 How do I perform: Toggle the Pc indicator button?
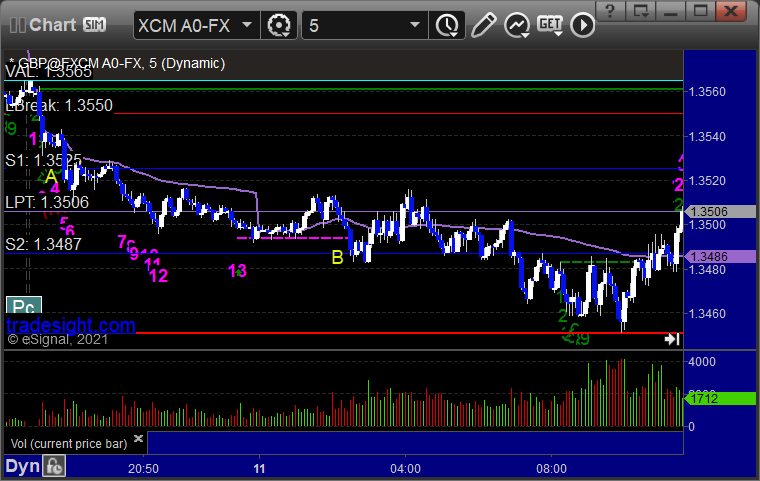(x=24, y=305)
